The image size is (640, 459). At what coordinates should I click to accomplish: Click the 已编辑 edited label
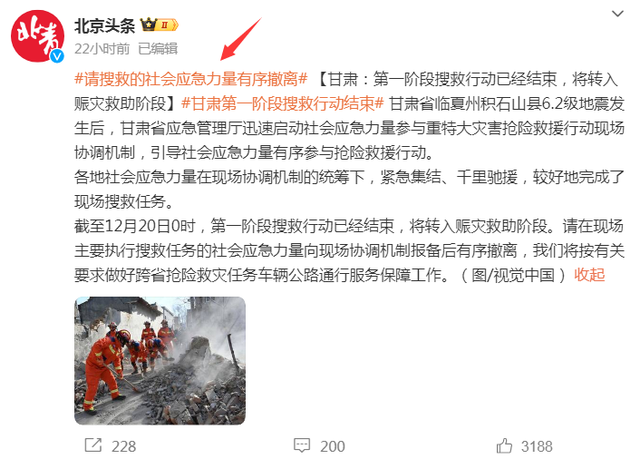point(158,49)
